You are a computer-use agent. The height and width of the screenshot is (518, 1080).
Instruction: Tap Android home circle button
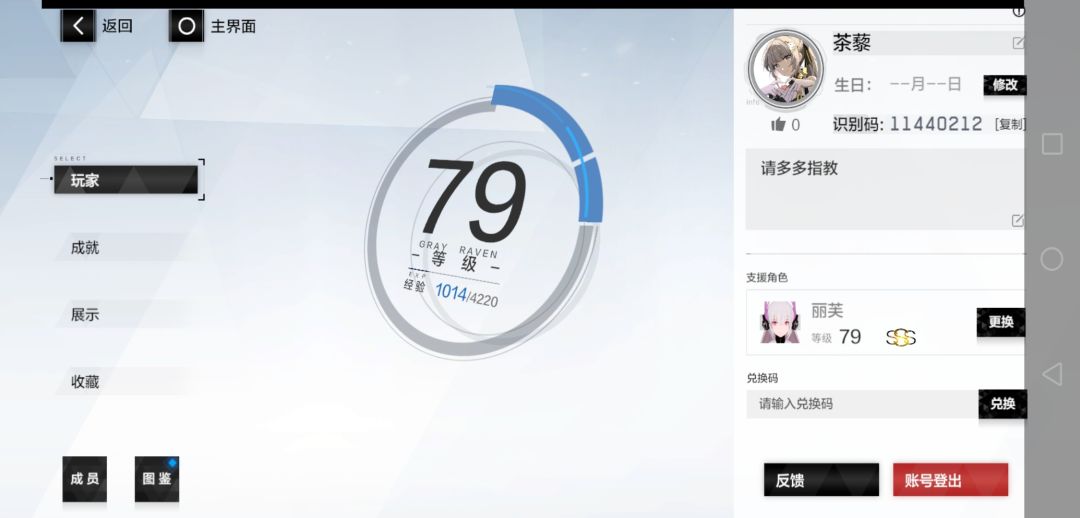point(1052,259)
